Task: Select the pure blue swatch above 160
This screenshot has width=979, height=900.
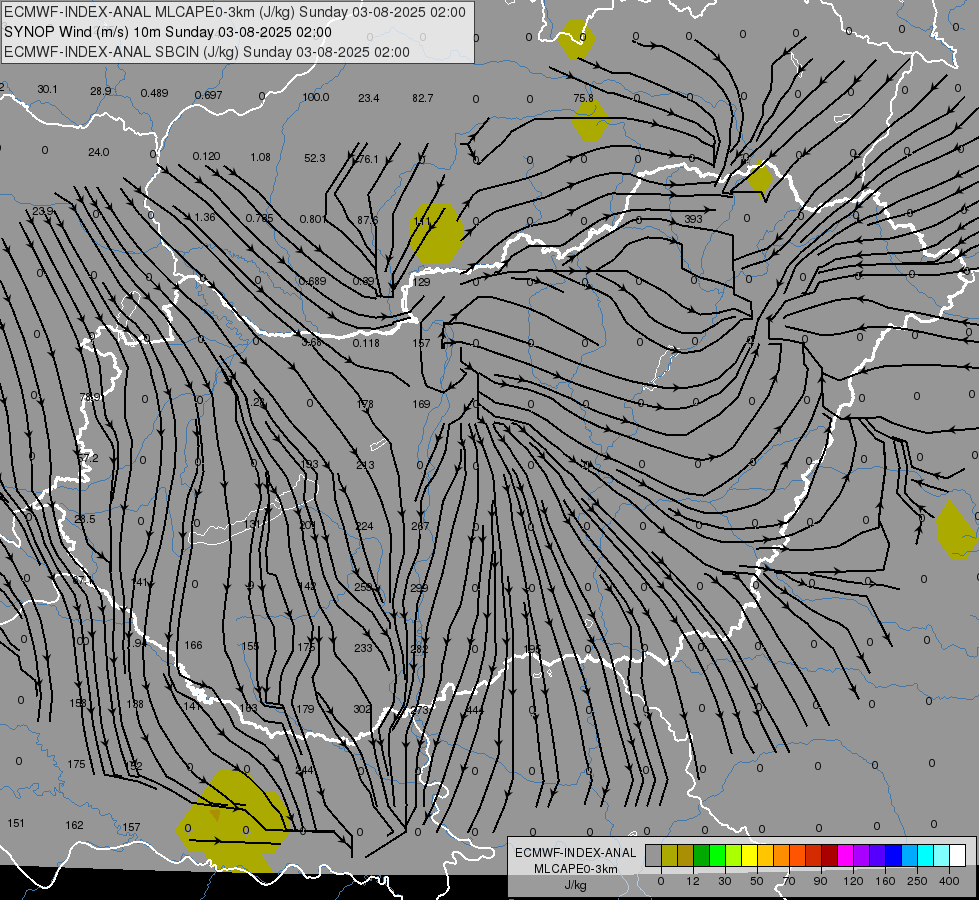Action: [893, 855]
